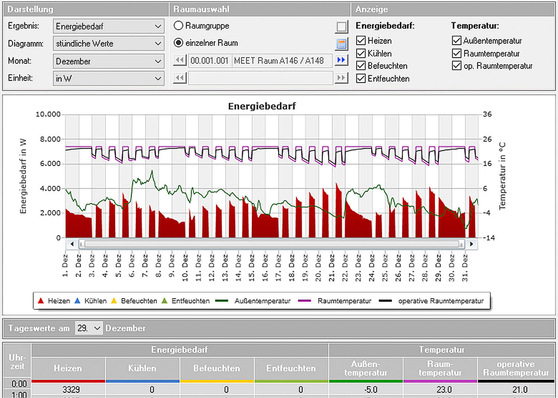
Task: Click the previous-room double arrow button
Action: (x=180, y=60)
